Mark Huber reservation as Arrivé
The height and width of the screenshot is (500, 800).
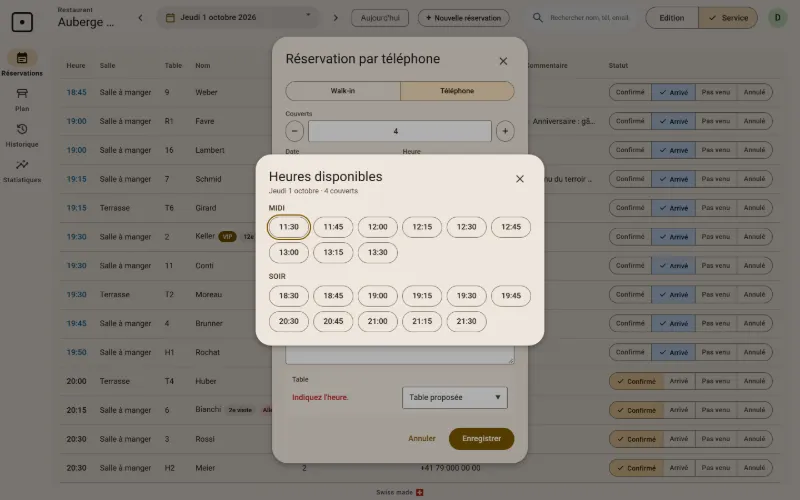coord(679,381)
